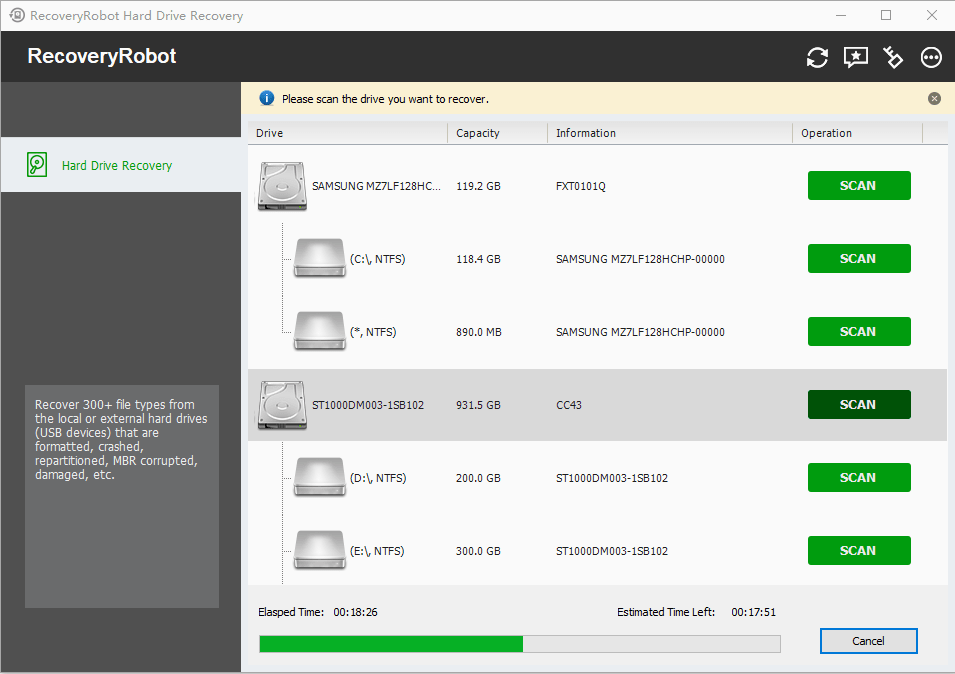Scan the SAMSUNG MZ7LF128HC physical drive

pyautogui.click(x=859, y=186)
